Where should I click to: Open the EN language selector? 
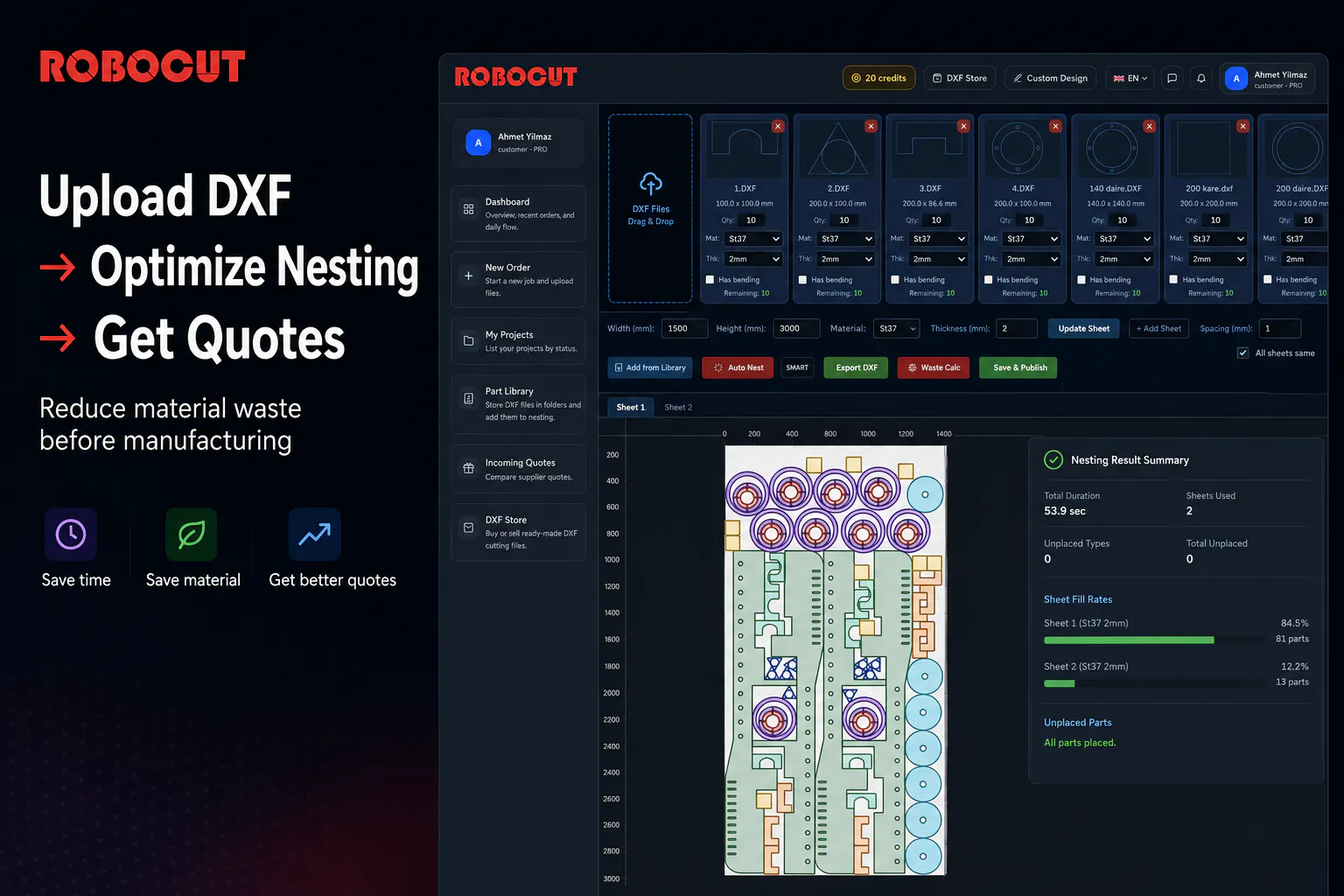coord(1130,78)
